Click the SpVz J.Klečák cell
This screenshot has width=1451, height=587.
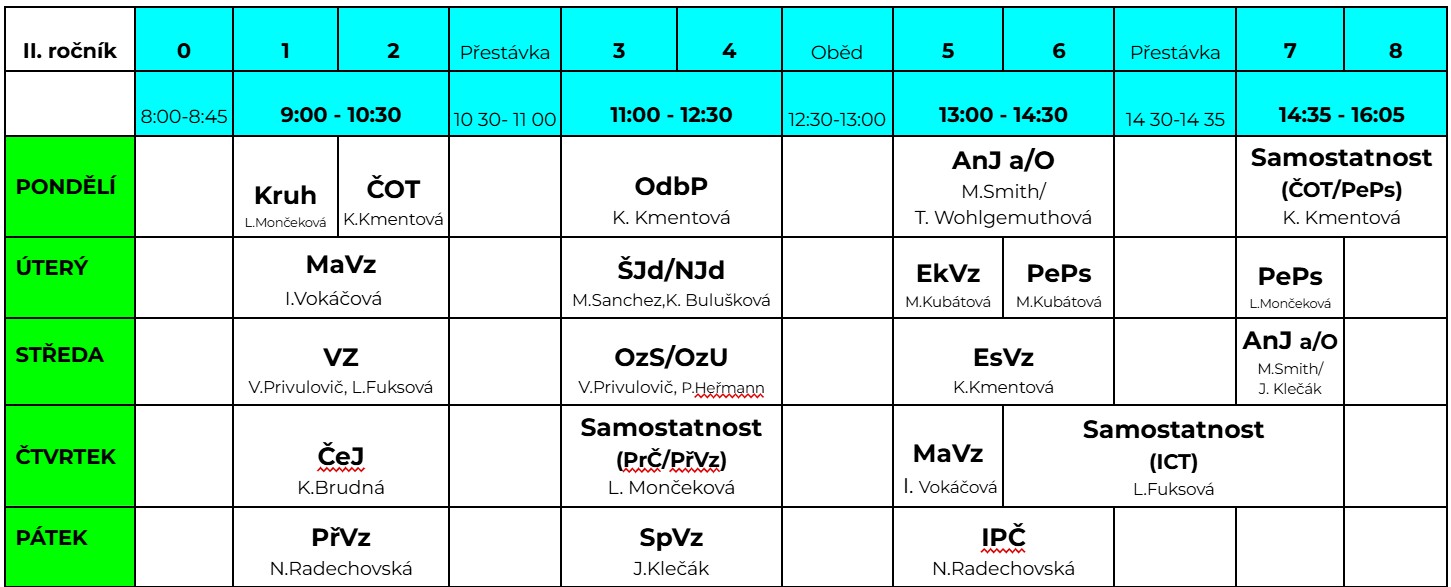click(x=672, y=548)
